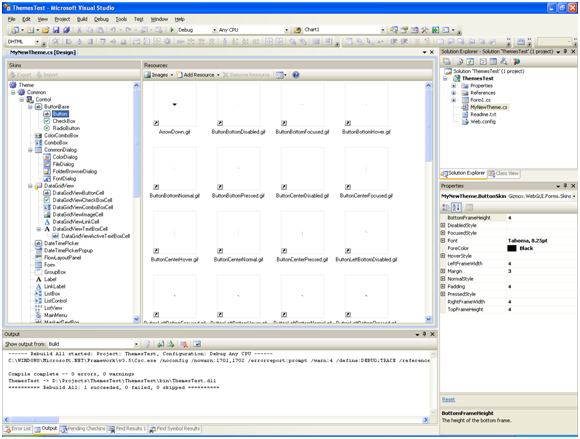The height and width of the screenshot is (439, 580).
Task: Expand the References folder in Solution Explorer
Action: tap(454, 93)
